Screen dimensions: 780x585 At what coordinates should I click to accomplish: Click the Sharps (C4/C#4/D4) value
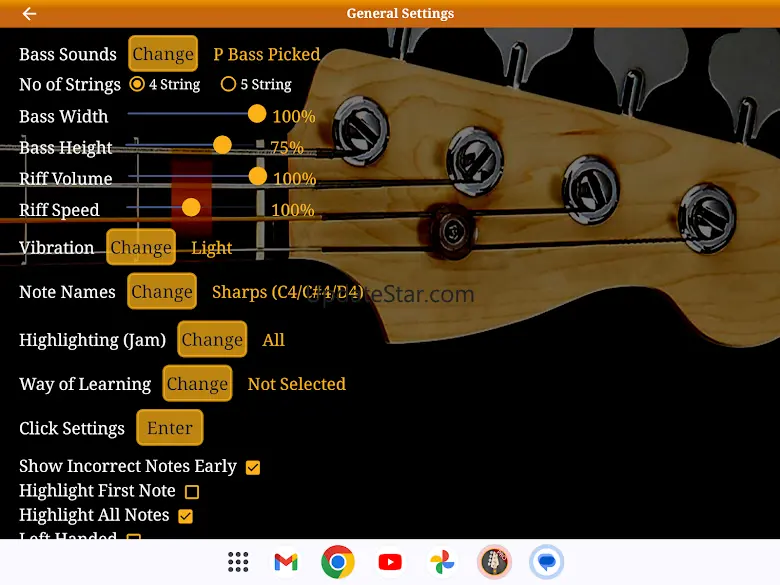coord(288,292)
